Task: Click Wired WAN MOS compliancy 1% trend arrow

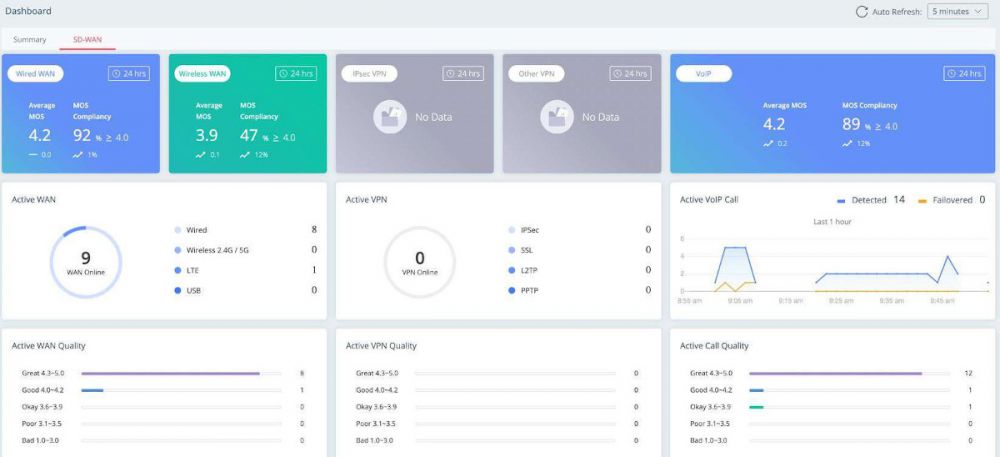Action: 78,155
